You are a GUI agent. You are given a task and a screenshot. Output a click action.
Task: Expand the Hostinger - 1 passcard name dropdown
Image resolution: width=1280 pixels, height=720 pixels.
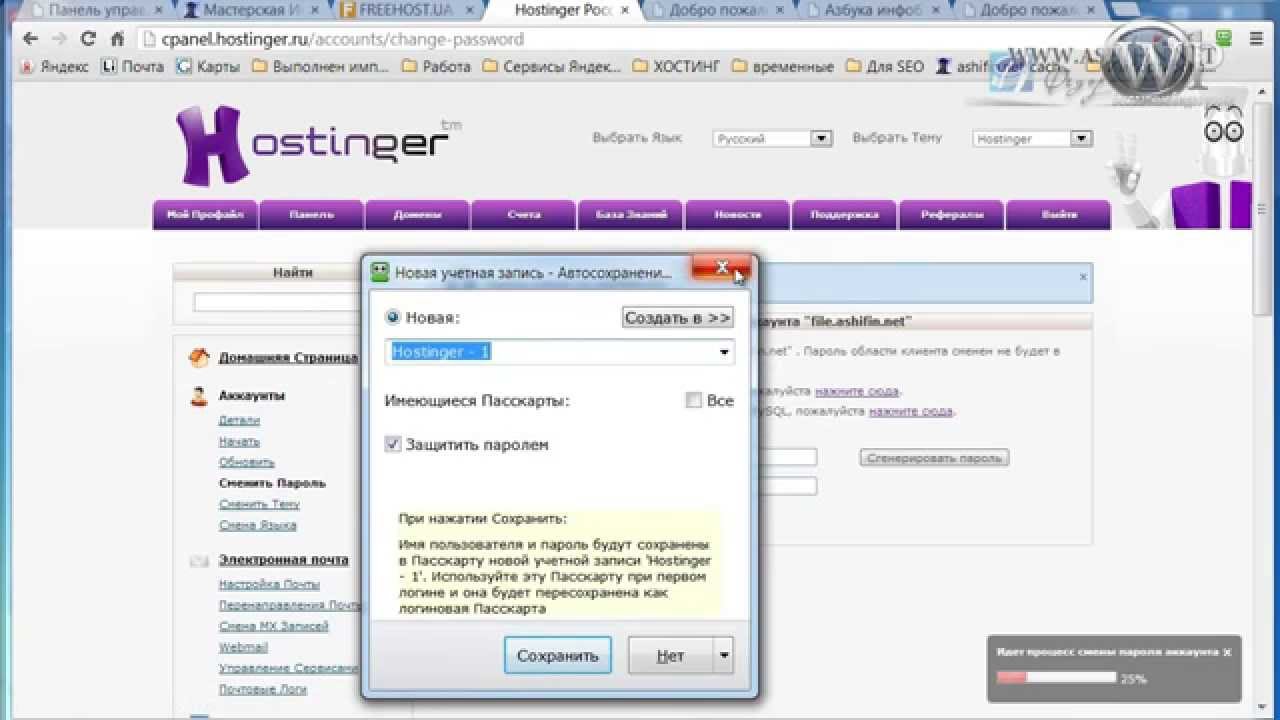coord(724,352)
